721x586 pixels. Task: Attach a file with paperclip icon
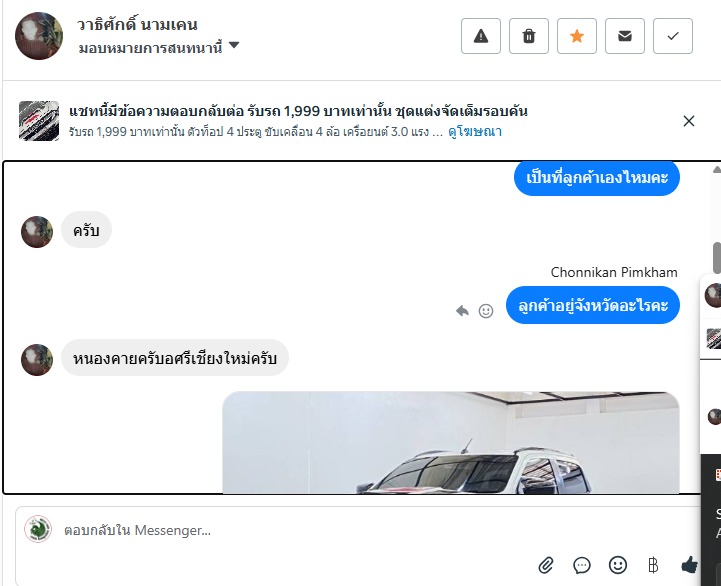pos(546,565)
